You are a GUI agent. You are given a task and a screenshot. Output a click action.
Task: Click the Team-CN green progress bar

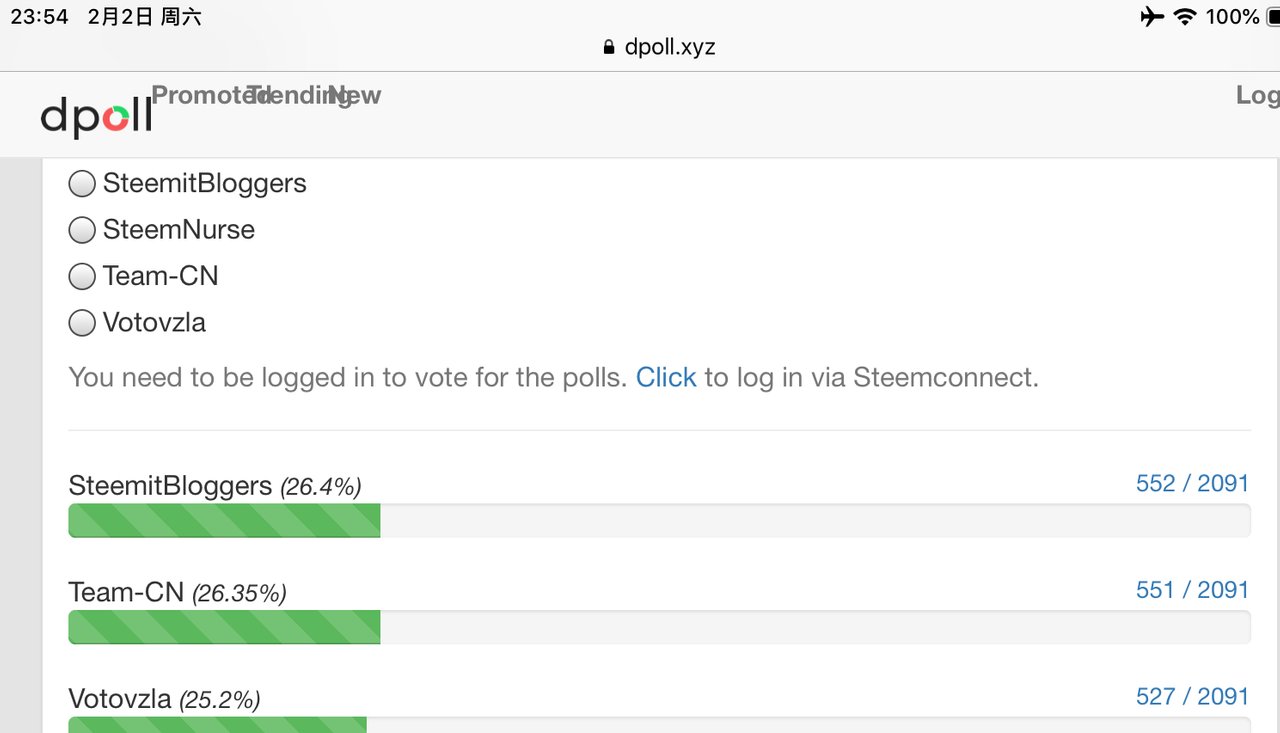point(224,627)
